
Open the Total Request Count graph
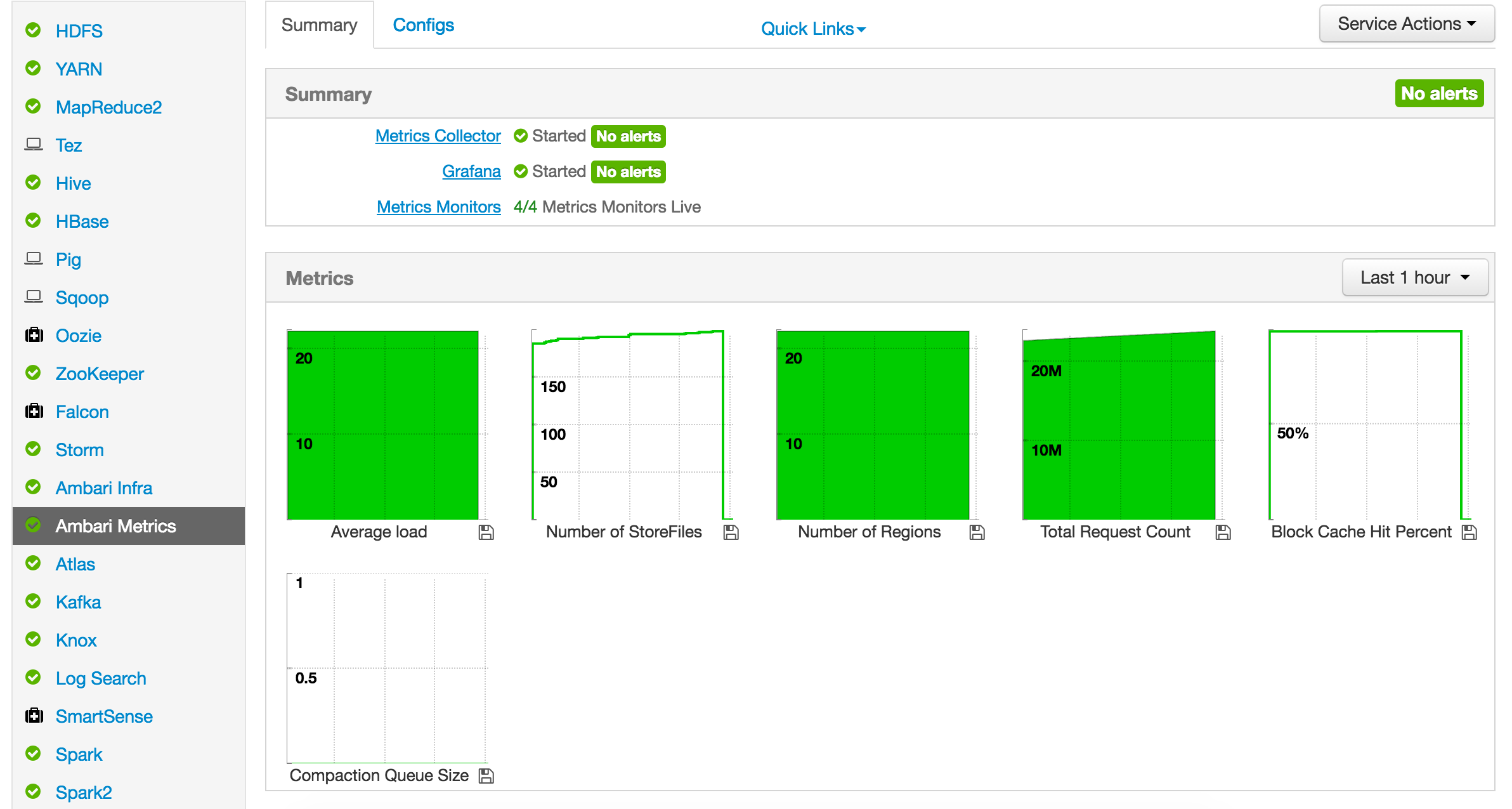coord(1119,425)
